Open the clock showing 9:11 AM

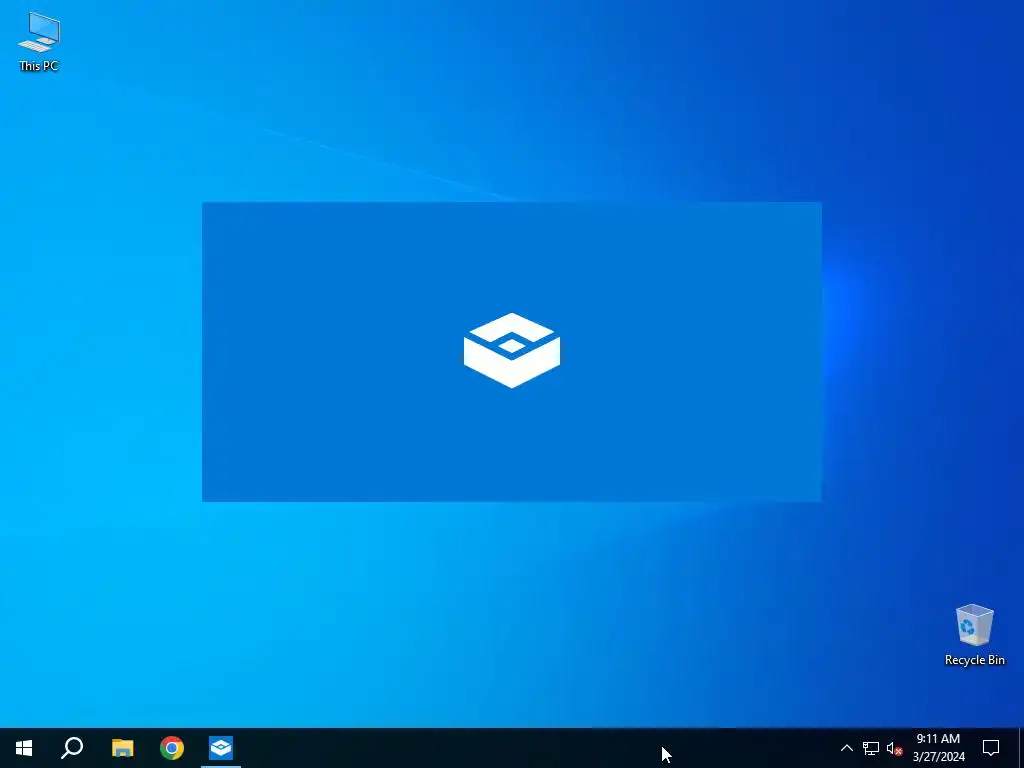click(x=938, y=748)
